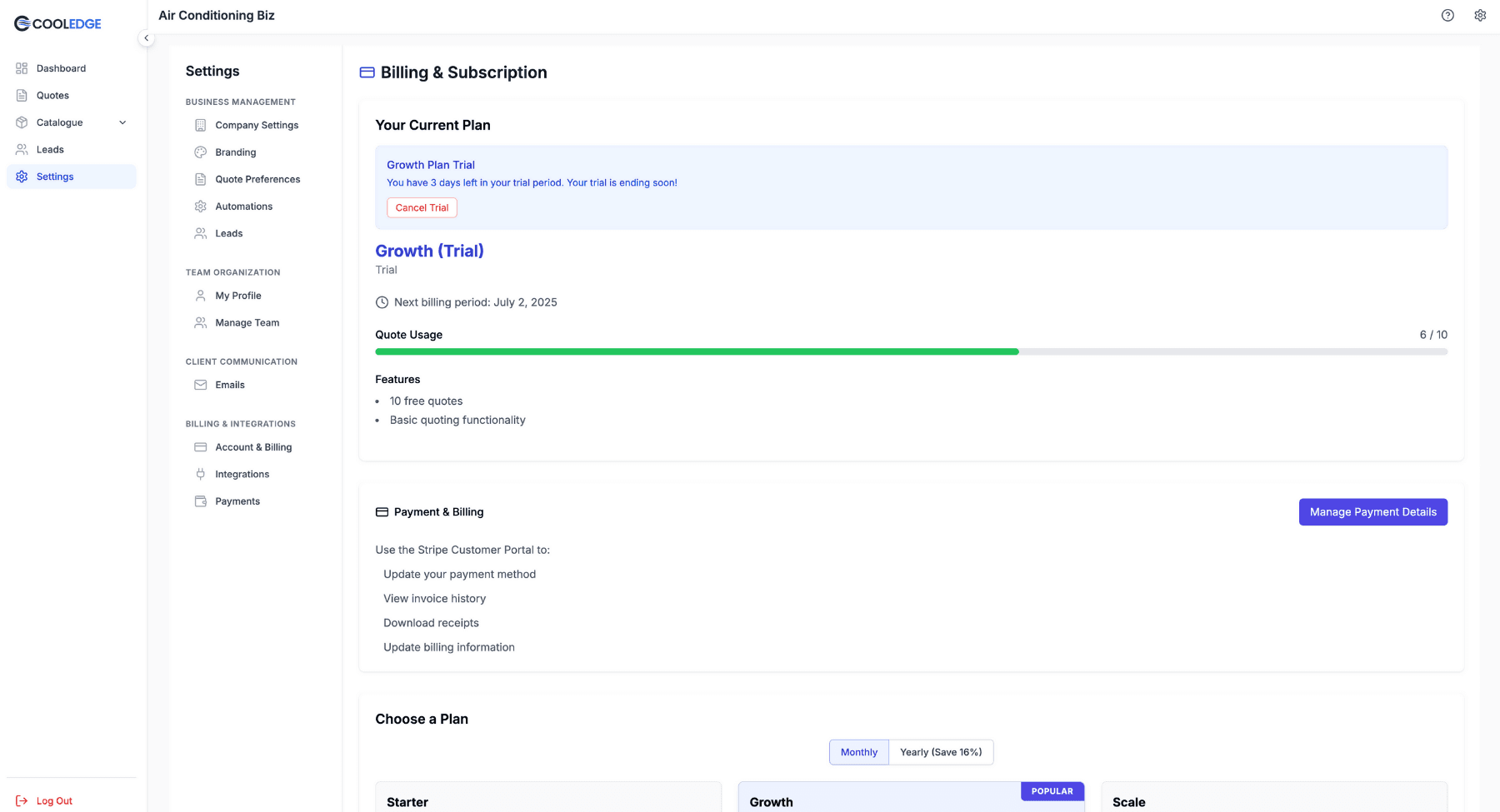Switch plan pricing to Yearly (Save 16%)
Screen dimensions: 1500x812
tap(941, 752)
